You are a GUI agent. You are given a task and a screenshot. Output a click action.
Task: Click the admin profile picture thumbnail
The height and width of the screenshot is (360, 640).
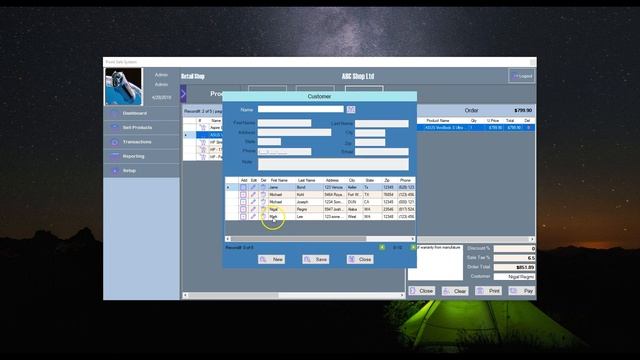[x=124, y=87]
